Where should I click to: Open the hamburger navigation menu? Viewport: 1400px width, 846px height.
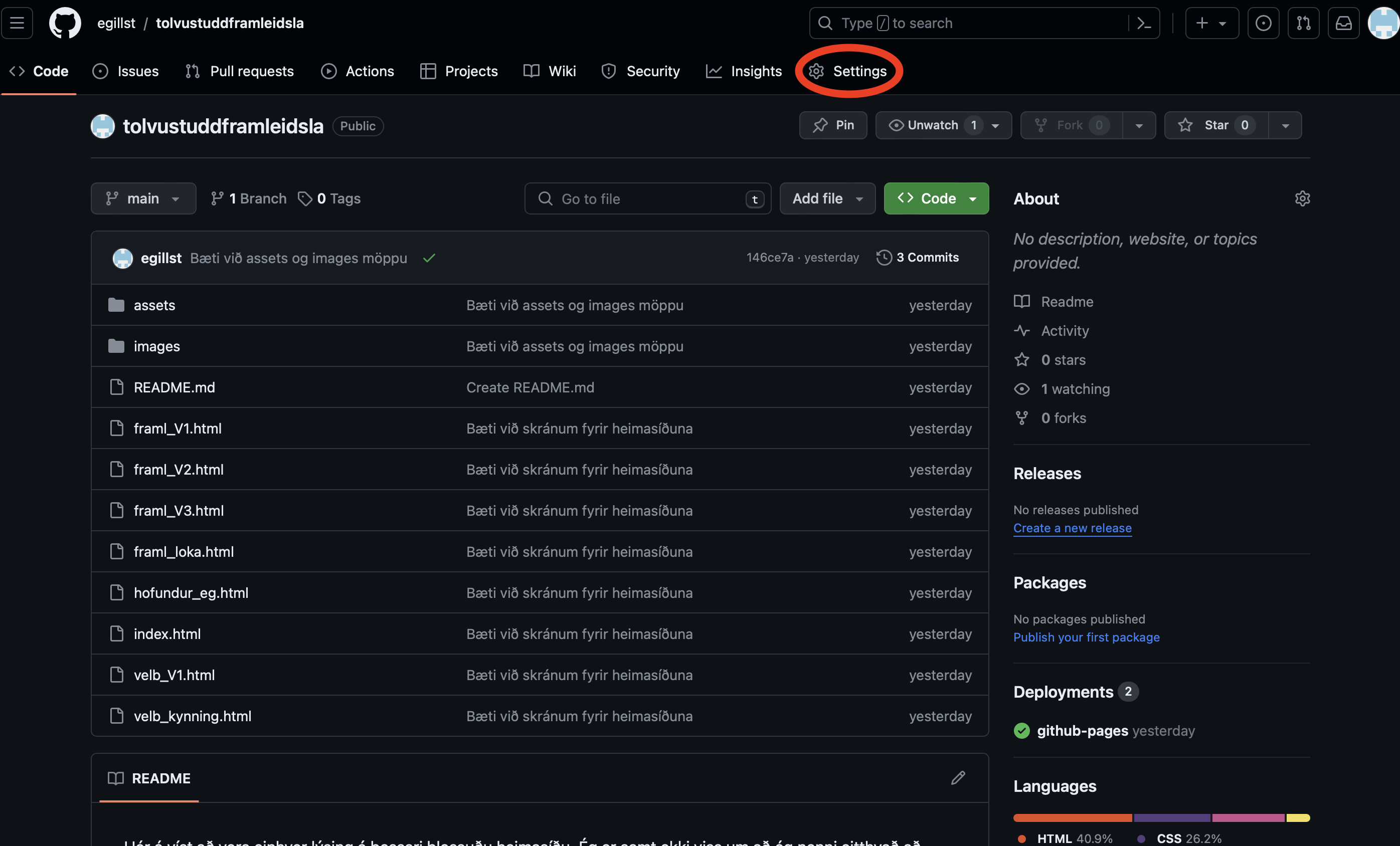17,23
